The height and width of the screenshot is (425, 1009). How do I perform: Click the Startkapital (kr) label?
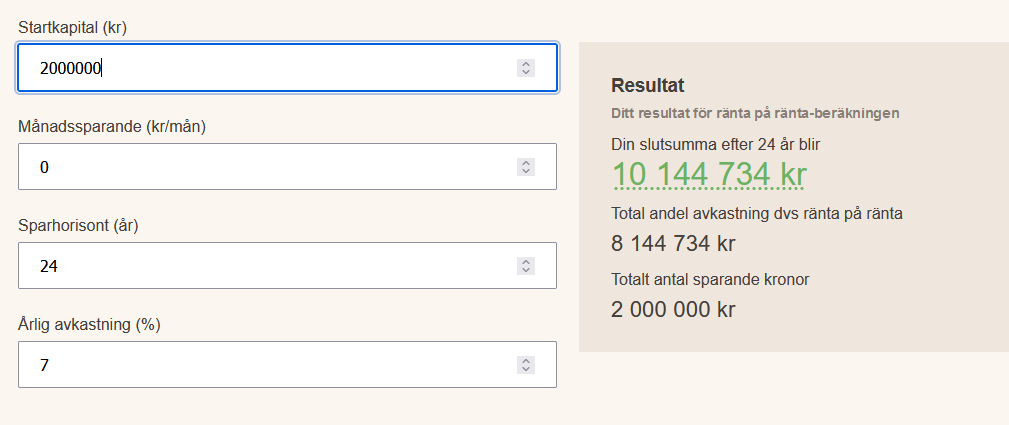pyautogui.click(x=73, y=27)
